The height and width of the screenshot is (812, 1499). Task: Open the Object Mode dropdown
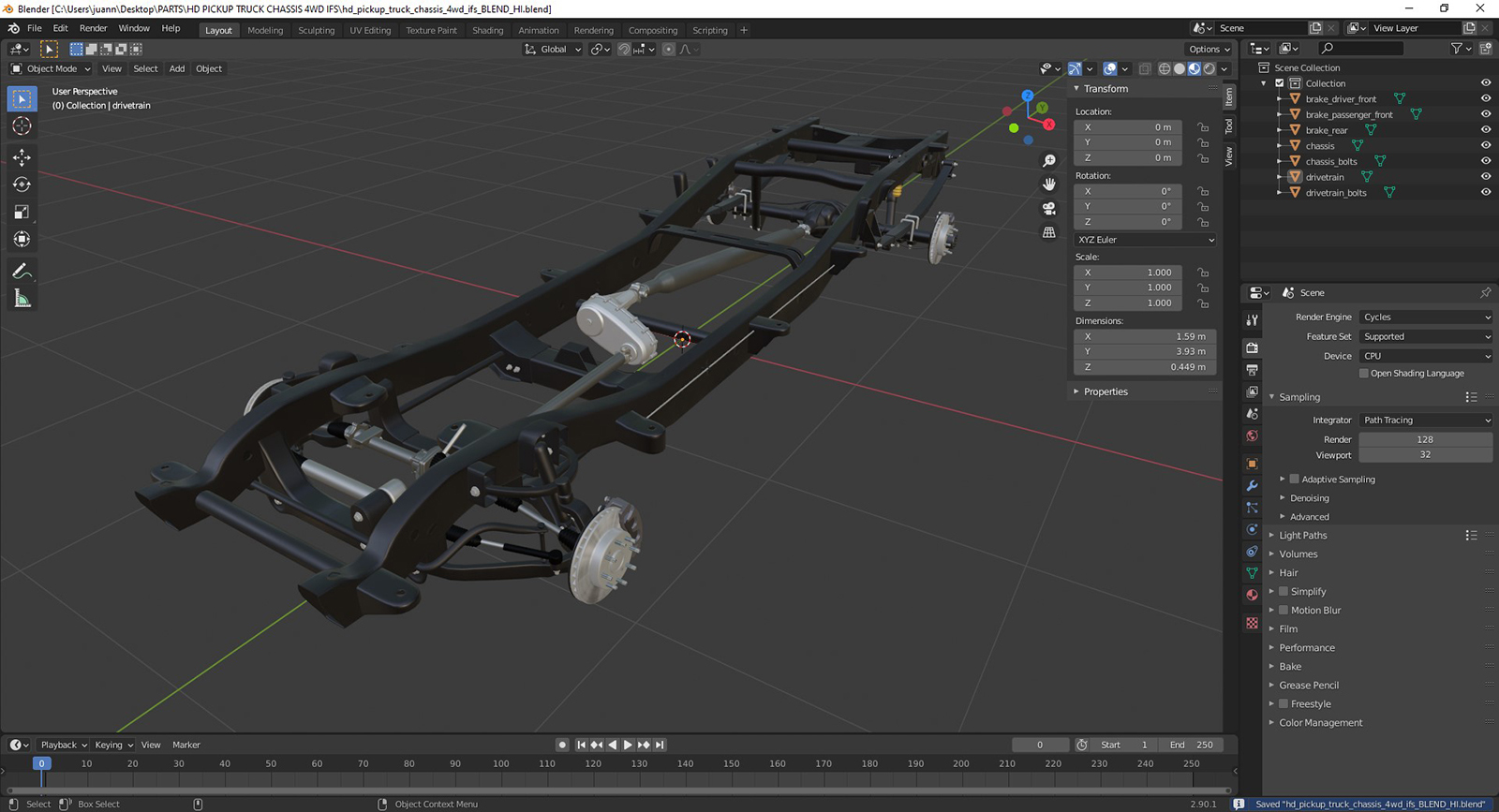point(51,68)
